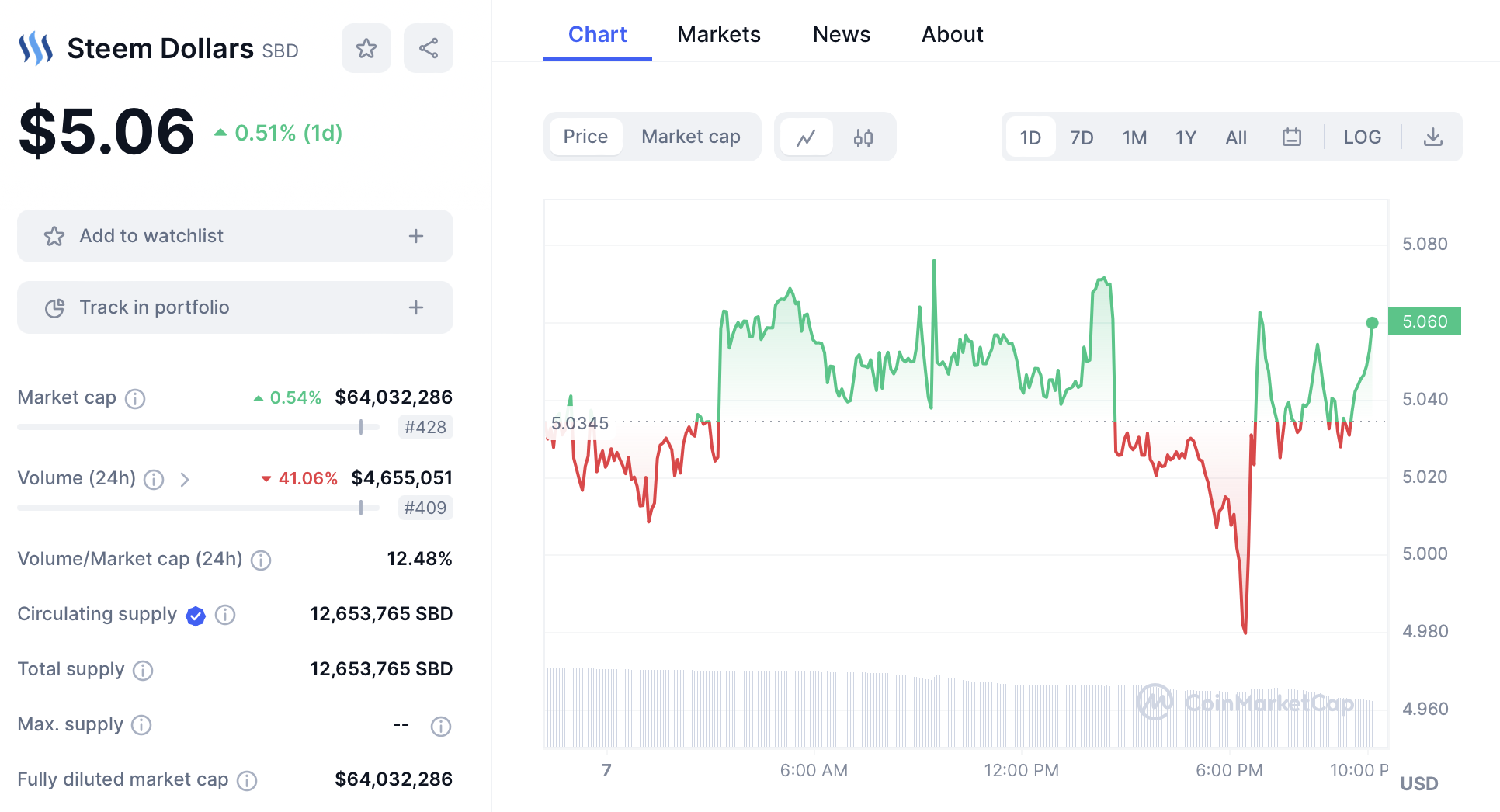Switch to line chart view icon
Screen dimensions: 1500x812
tap(807, 137)
